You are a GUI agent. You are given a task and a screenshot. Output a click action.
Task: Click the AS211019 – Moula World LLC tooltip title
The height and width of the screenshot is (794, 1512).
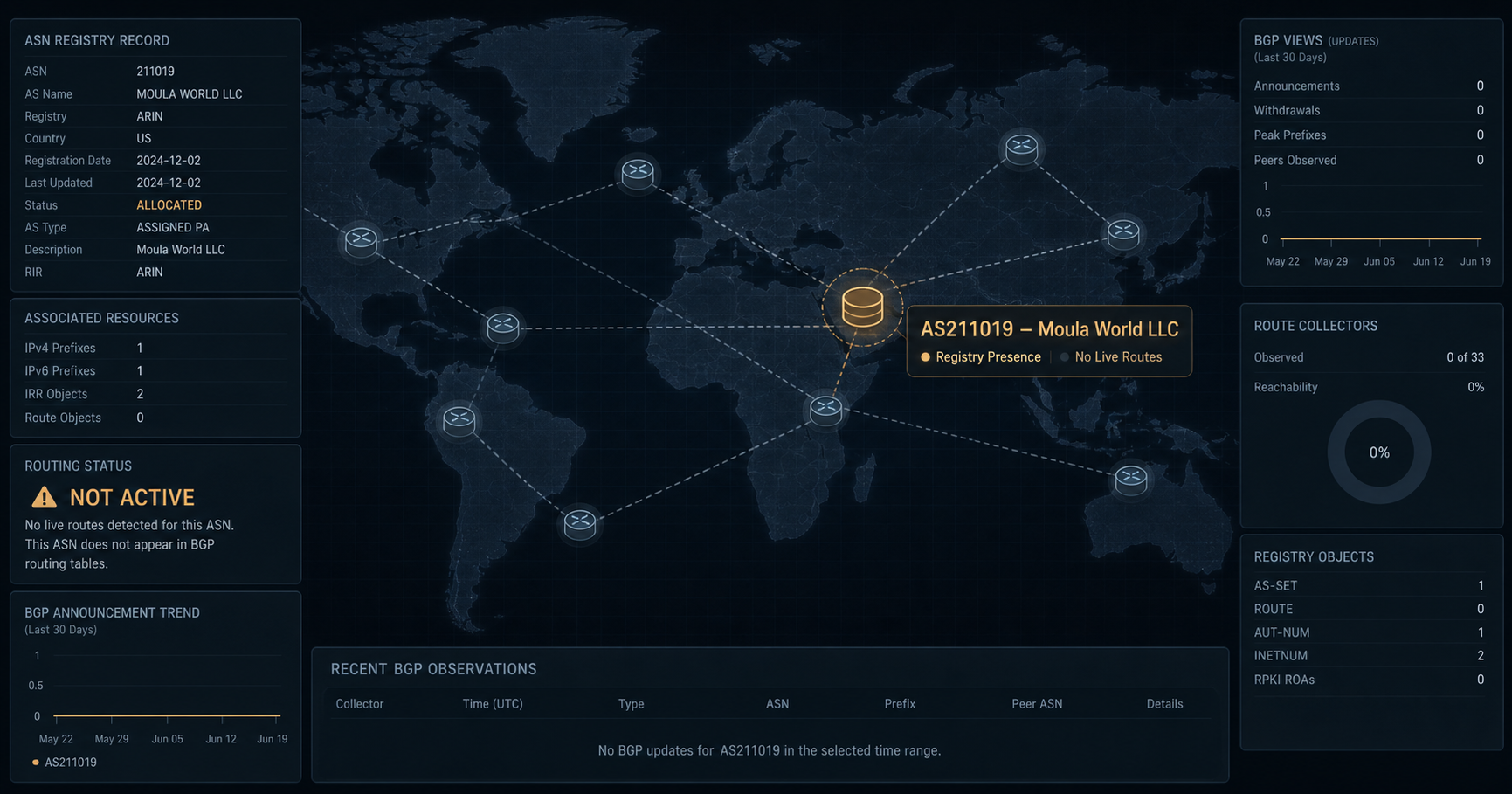coord(1049,329)
